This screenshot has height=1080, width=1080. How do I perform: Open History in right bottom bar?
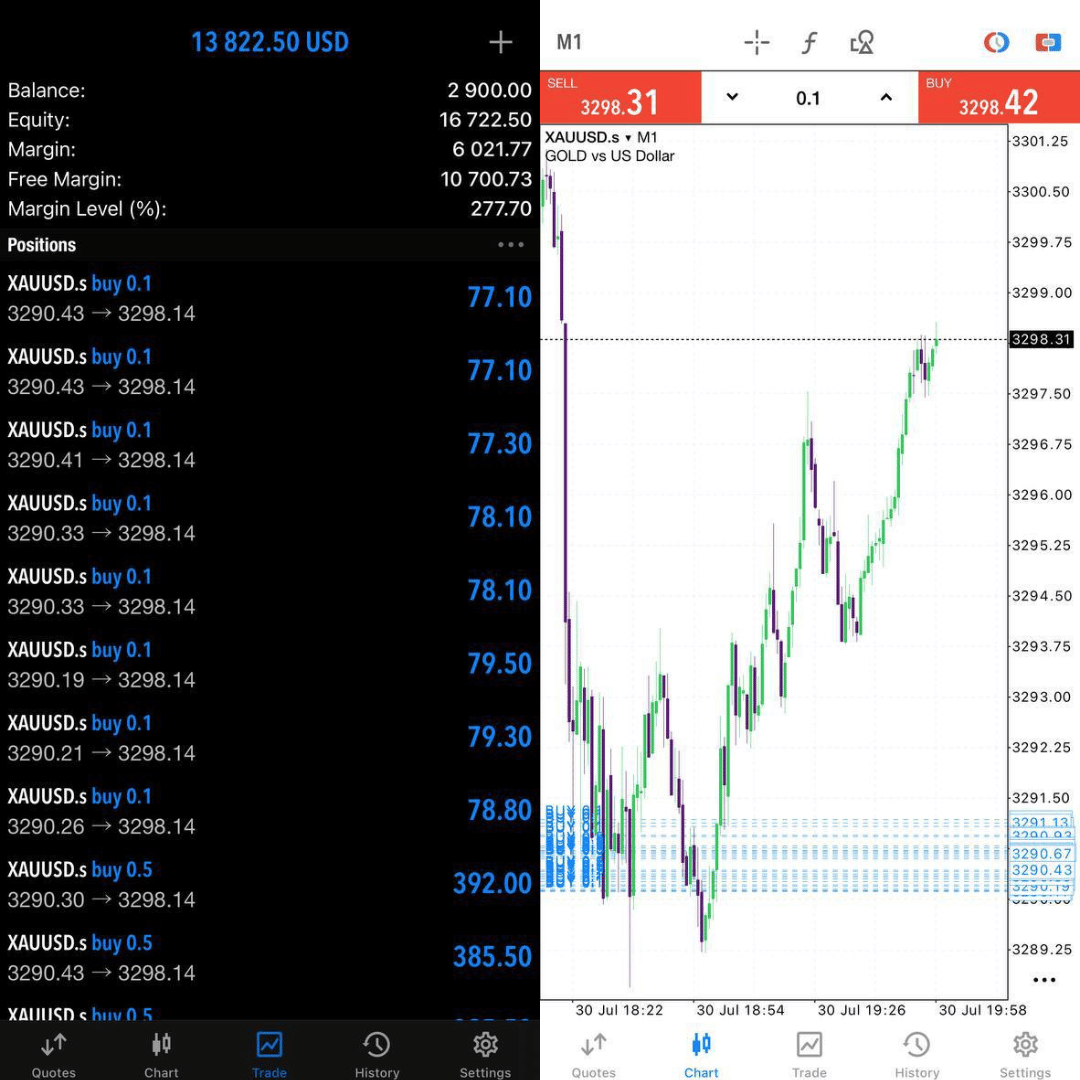pyautogui.click(x=916, y=1054)
